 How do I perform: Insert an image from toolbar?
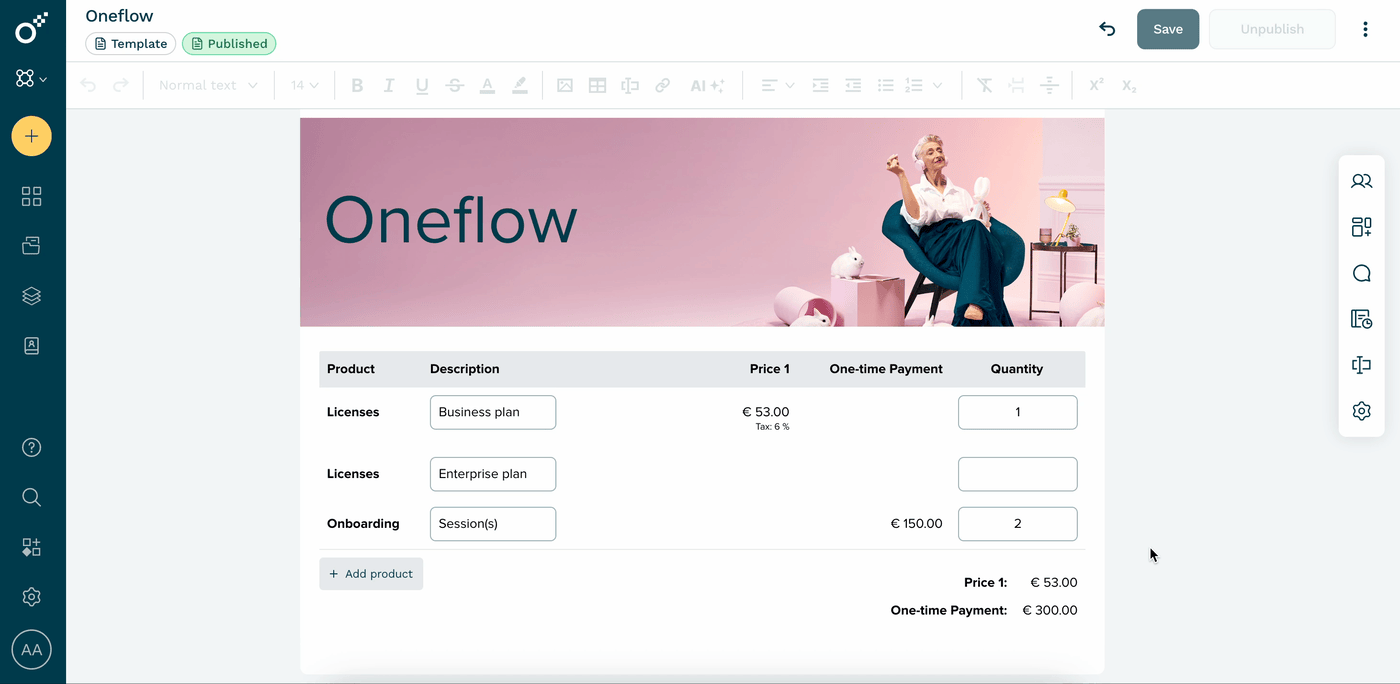(x=565, y=86)
